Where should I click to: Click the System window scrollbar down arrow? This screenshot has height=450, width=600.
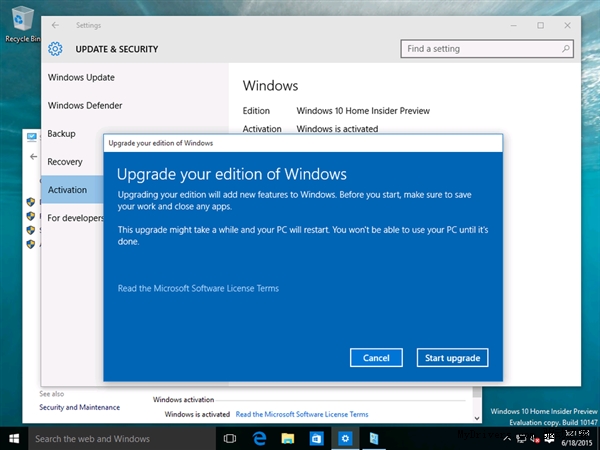[x=477, y=418]
